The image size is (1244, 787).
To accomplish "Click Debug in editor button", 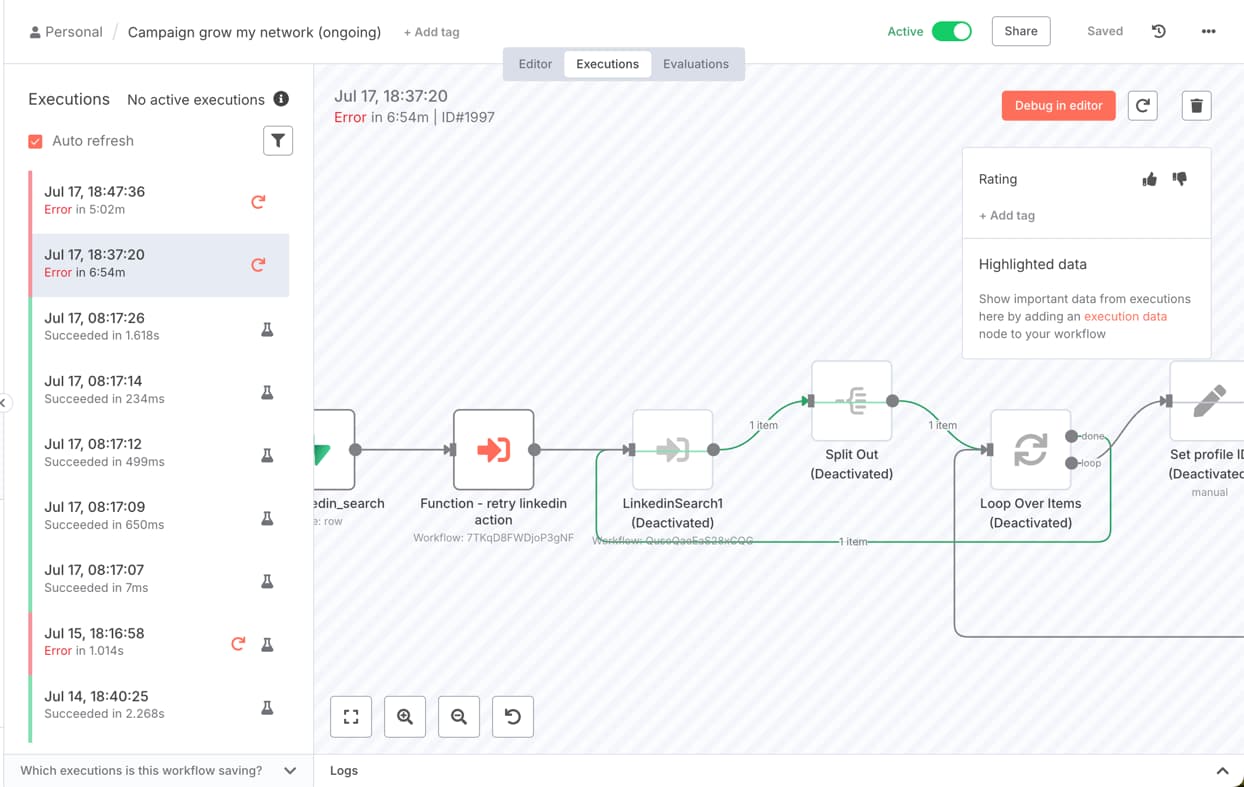I will [x=1058, y=105].
